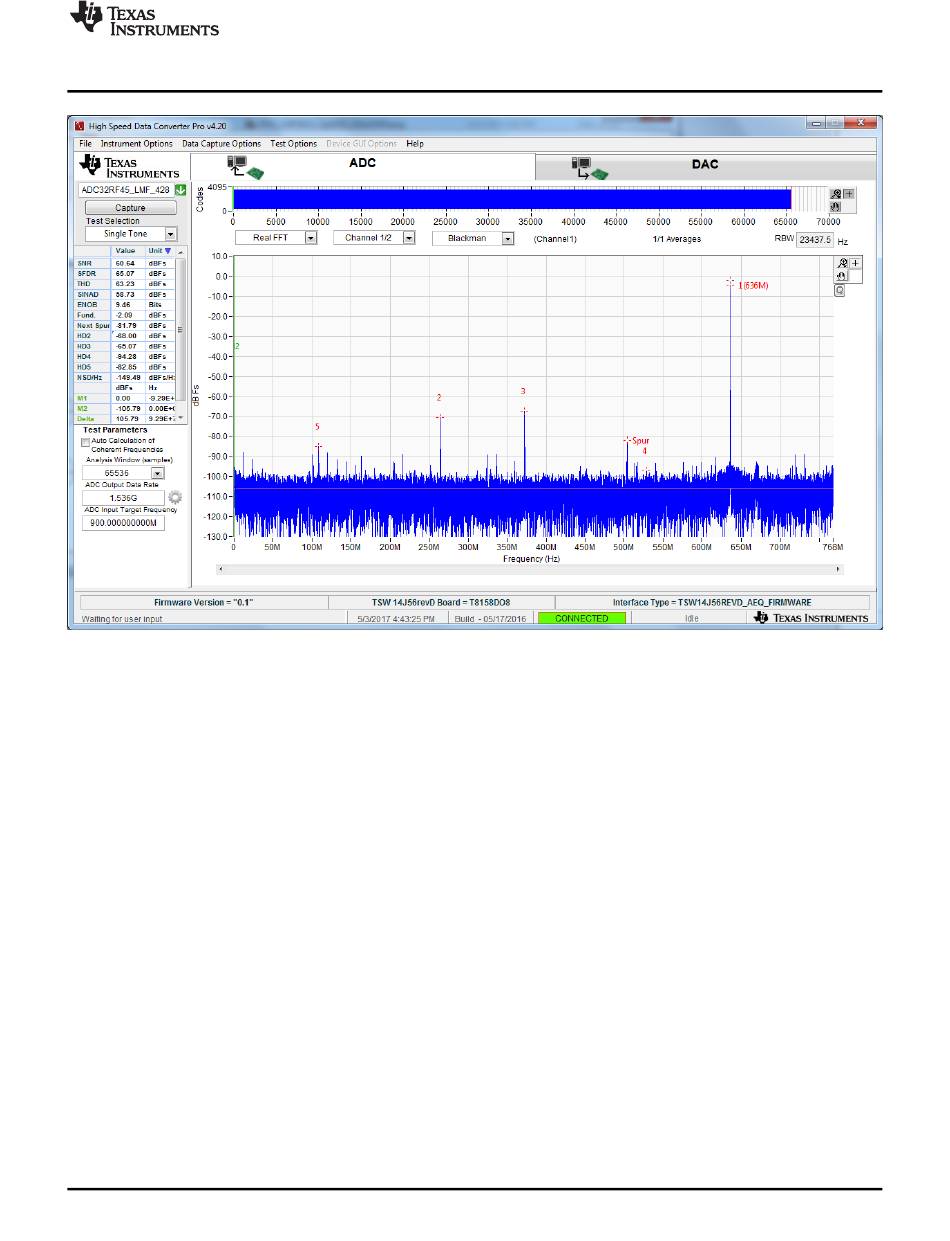Open the Real FFT plot type dropdown
This screenshot has height=1241, width=950.
(x=311, y=239)
